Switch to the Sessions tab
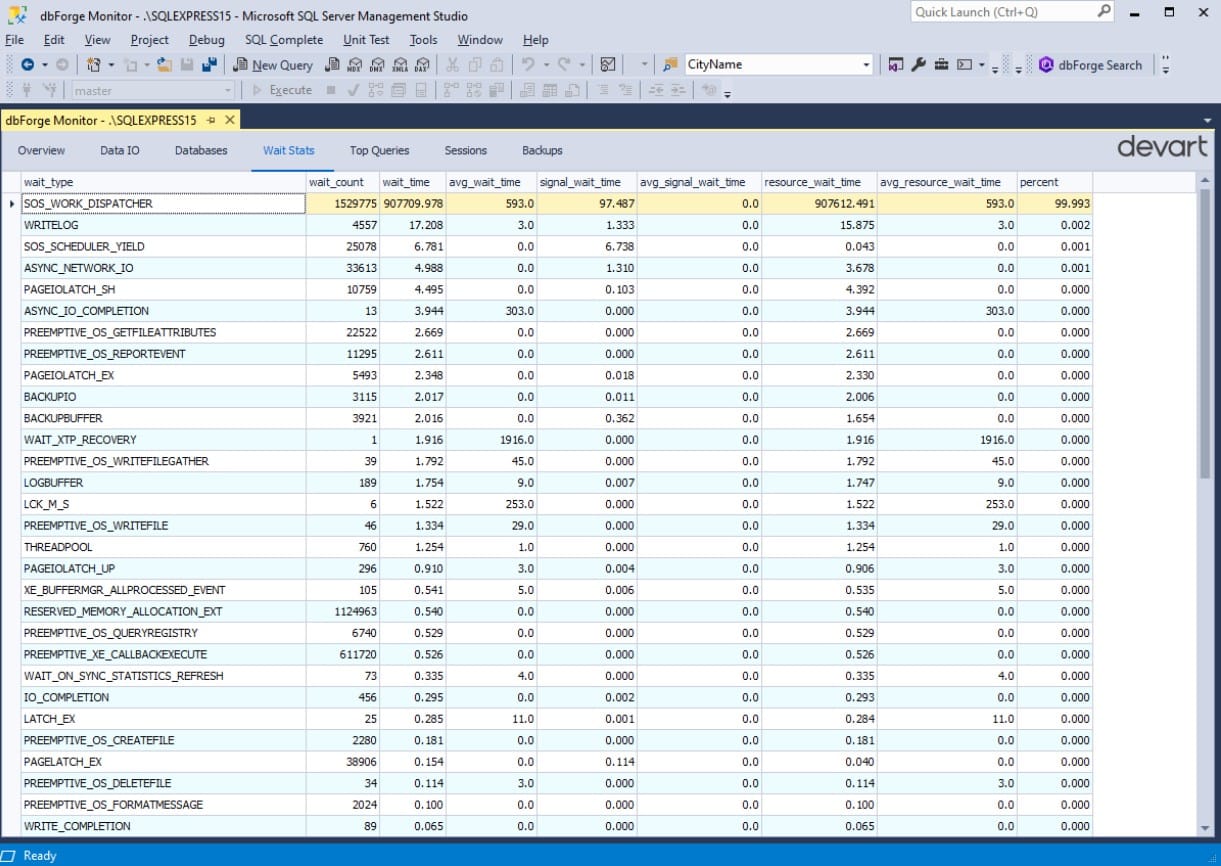1221x866 pixels. coord(466,150)
